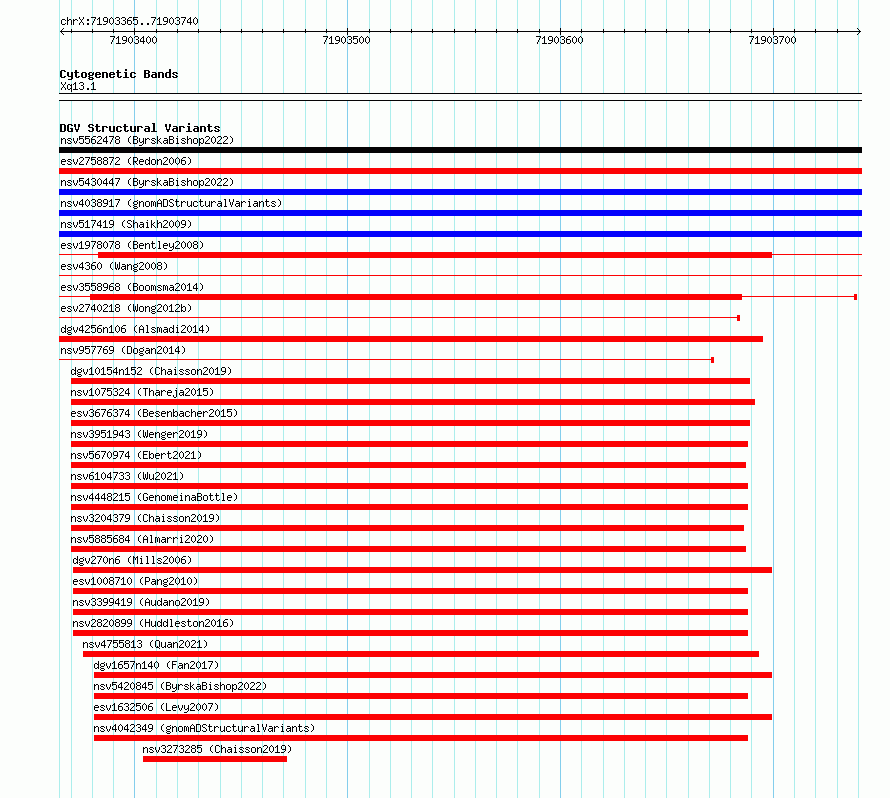Open nsv5420845 (ByrskaBishop2022) label
The height and width of the screenshot is (798, 890).
tap(180, 686)
